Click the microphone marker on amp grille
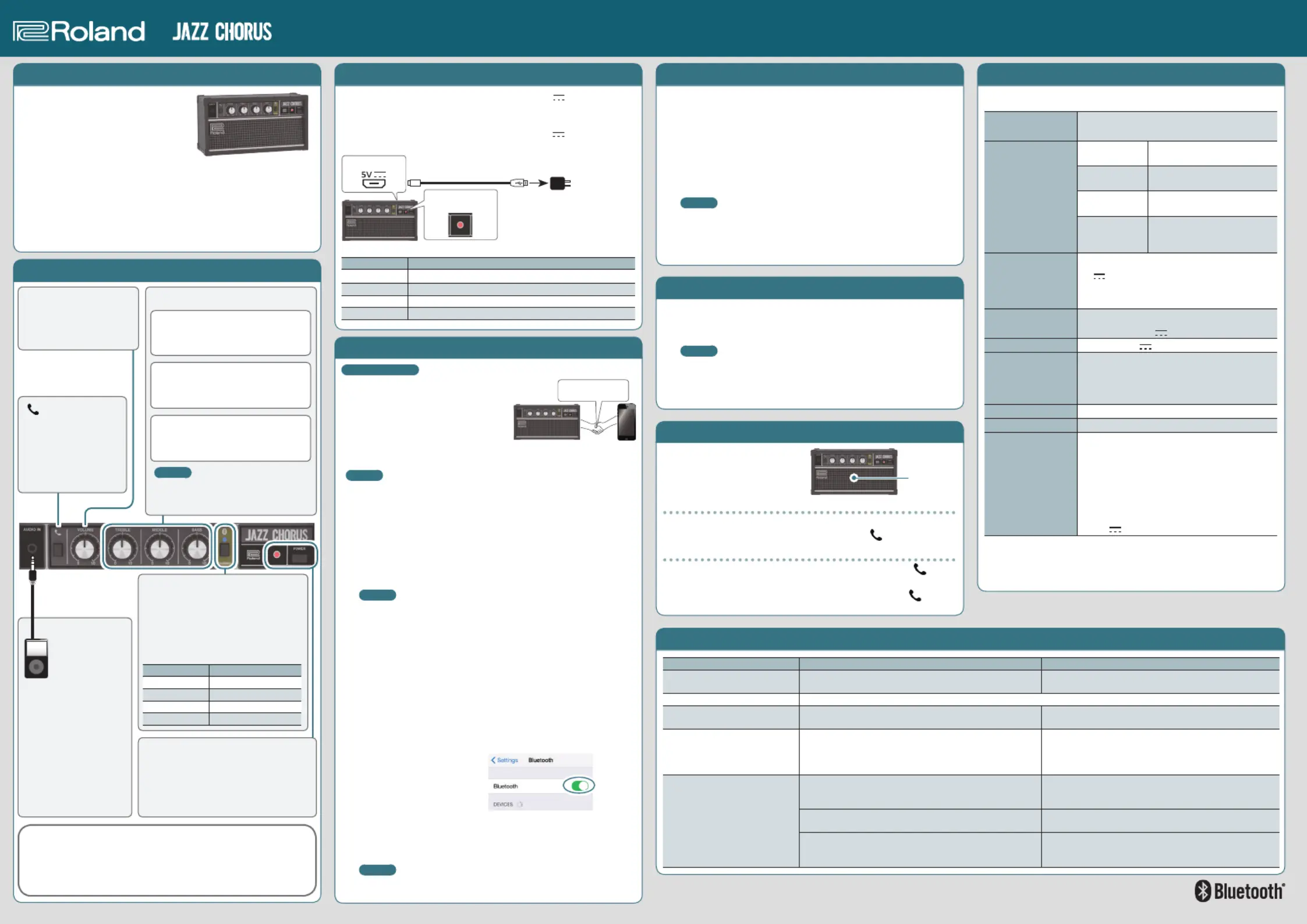The image size is (1307, 924). 853,478
